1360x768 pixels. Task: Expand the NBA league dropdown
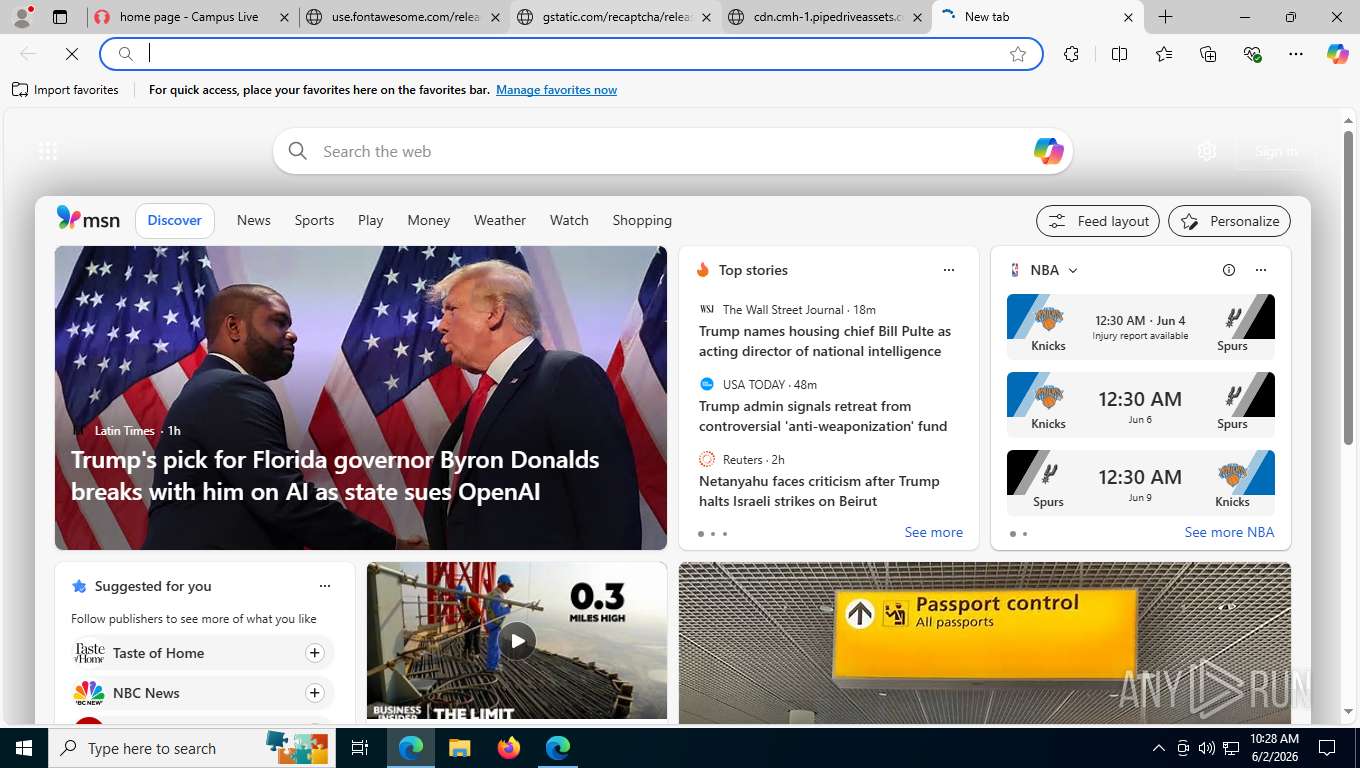[x=1073, y=270]
